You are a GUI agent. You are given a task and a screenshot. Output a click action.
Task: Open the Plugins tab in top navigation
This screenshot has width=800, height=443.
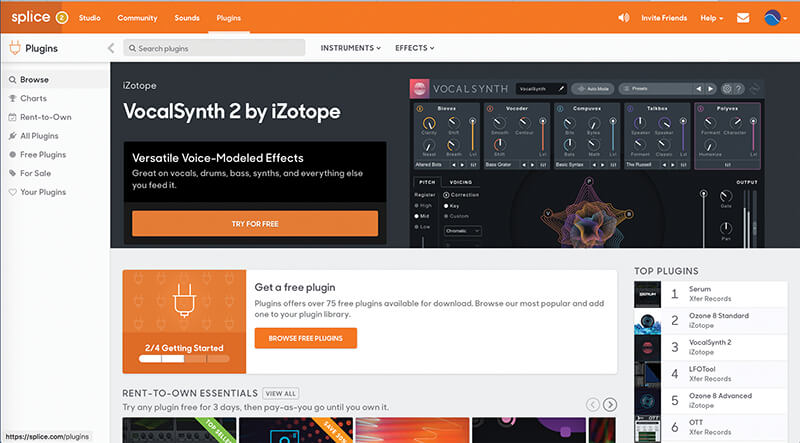(x=229, y=18)
